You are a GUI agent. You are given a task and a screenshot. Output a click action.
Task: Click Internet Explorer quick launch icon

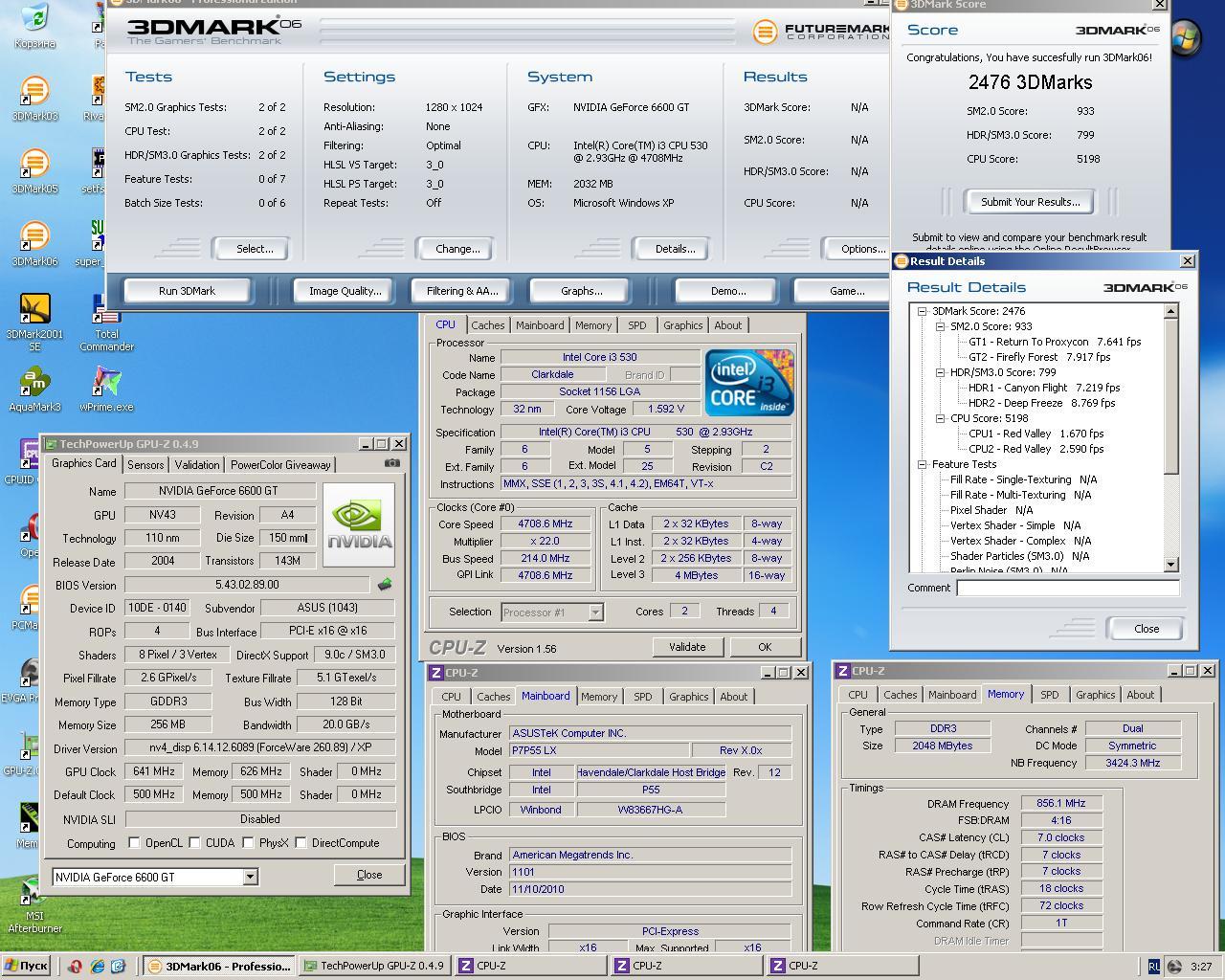[98, 967]
